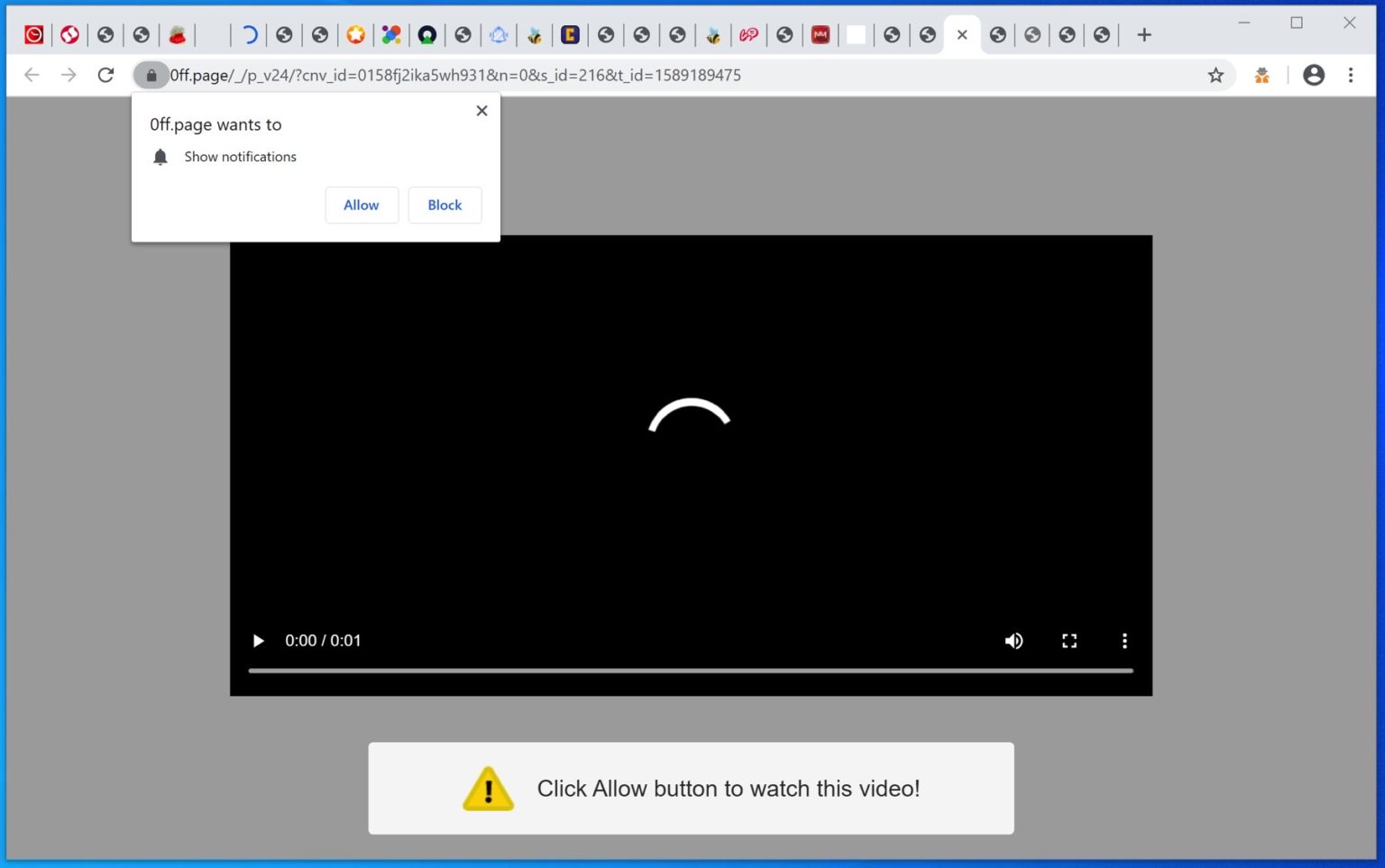Bookmark the page with the star icon
Screen dimensions: 1385x868
(x=1216, y=75)
